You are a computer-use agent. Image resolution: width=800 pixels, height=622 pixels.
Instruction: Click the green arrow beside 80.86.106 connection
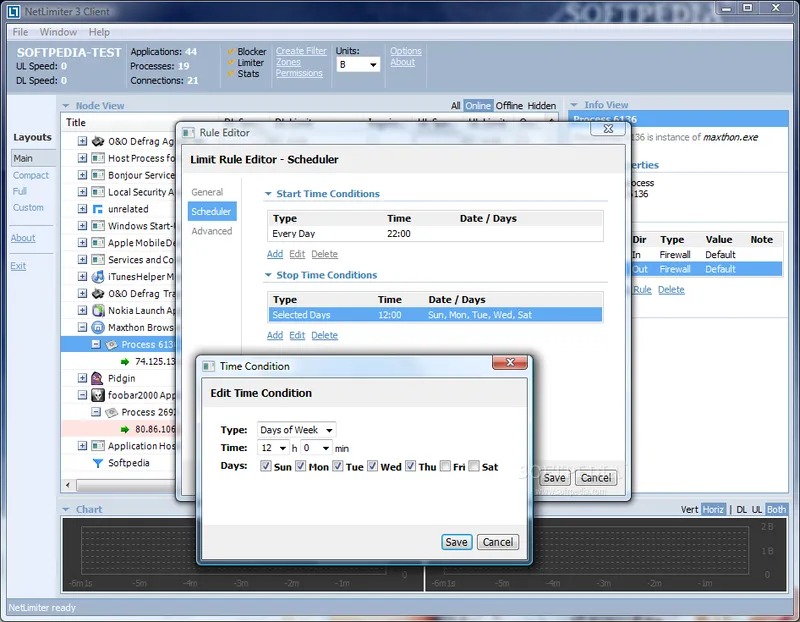pyautogui.click(x=124, y=429)
